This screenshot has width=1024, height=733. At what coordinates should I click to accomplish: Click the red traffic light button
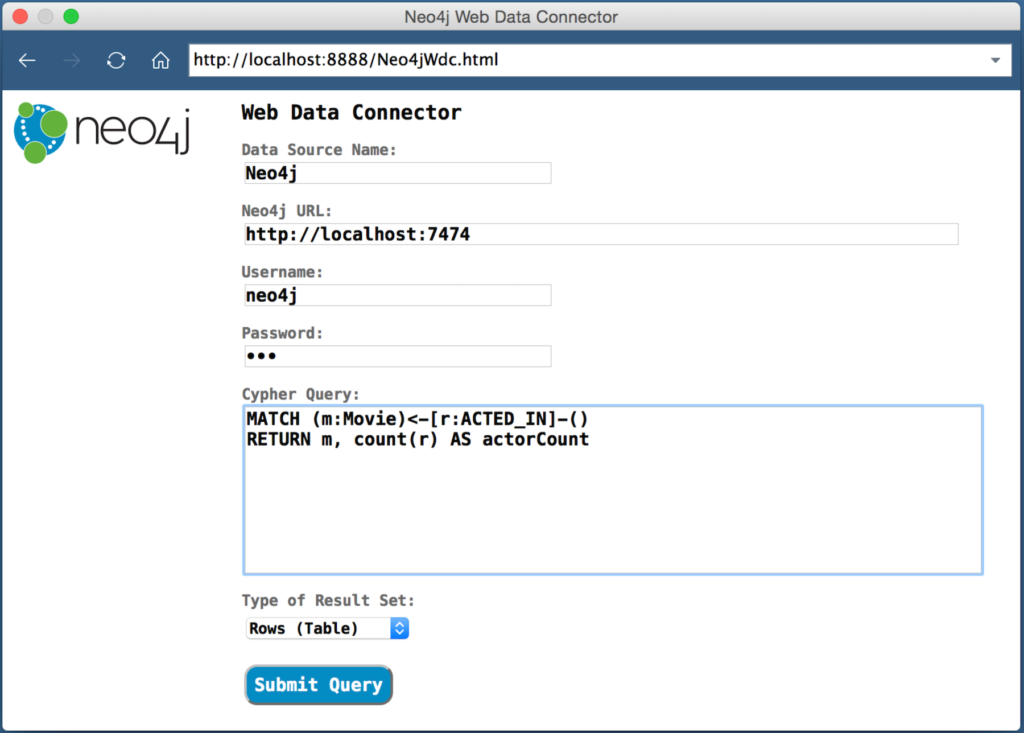click(x=18, y=17)
